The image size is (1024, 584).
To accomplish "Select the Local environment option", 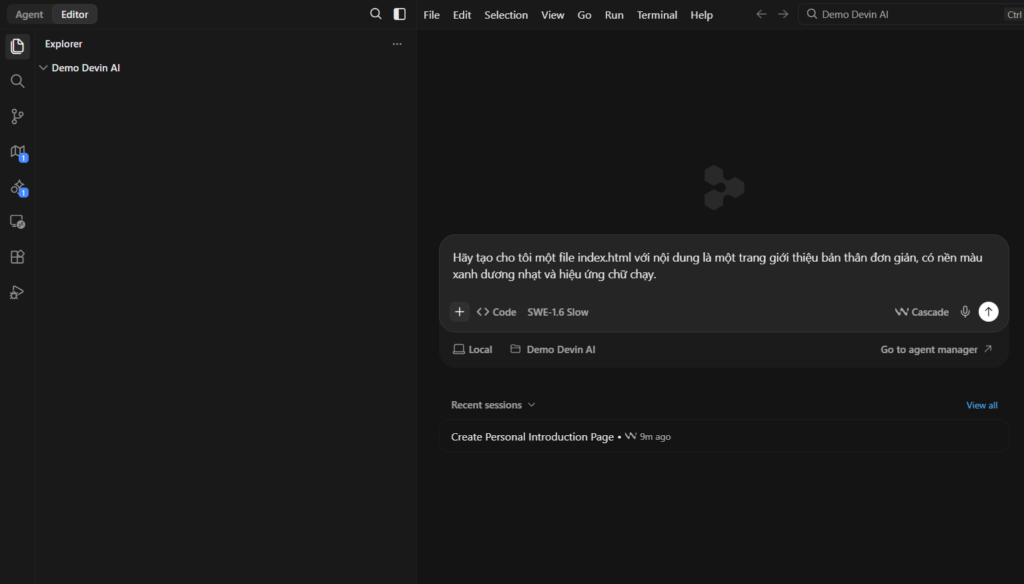I will click(473, 349).
